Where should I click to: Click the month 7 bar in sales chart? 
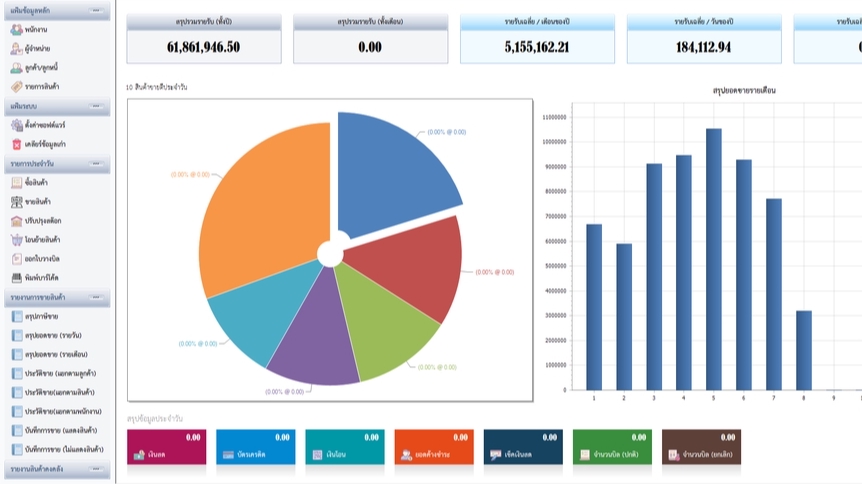773,294
